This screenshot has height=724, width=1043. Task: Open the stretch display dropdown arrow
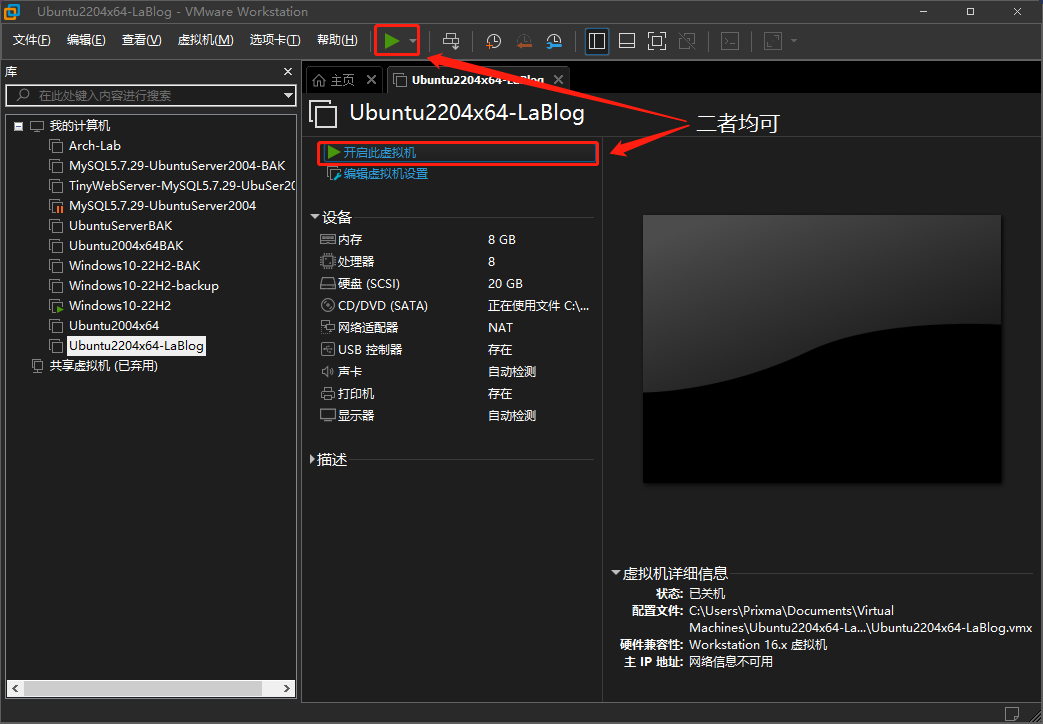[x=794, y=41]
